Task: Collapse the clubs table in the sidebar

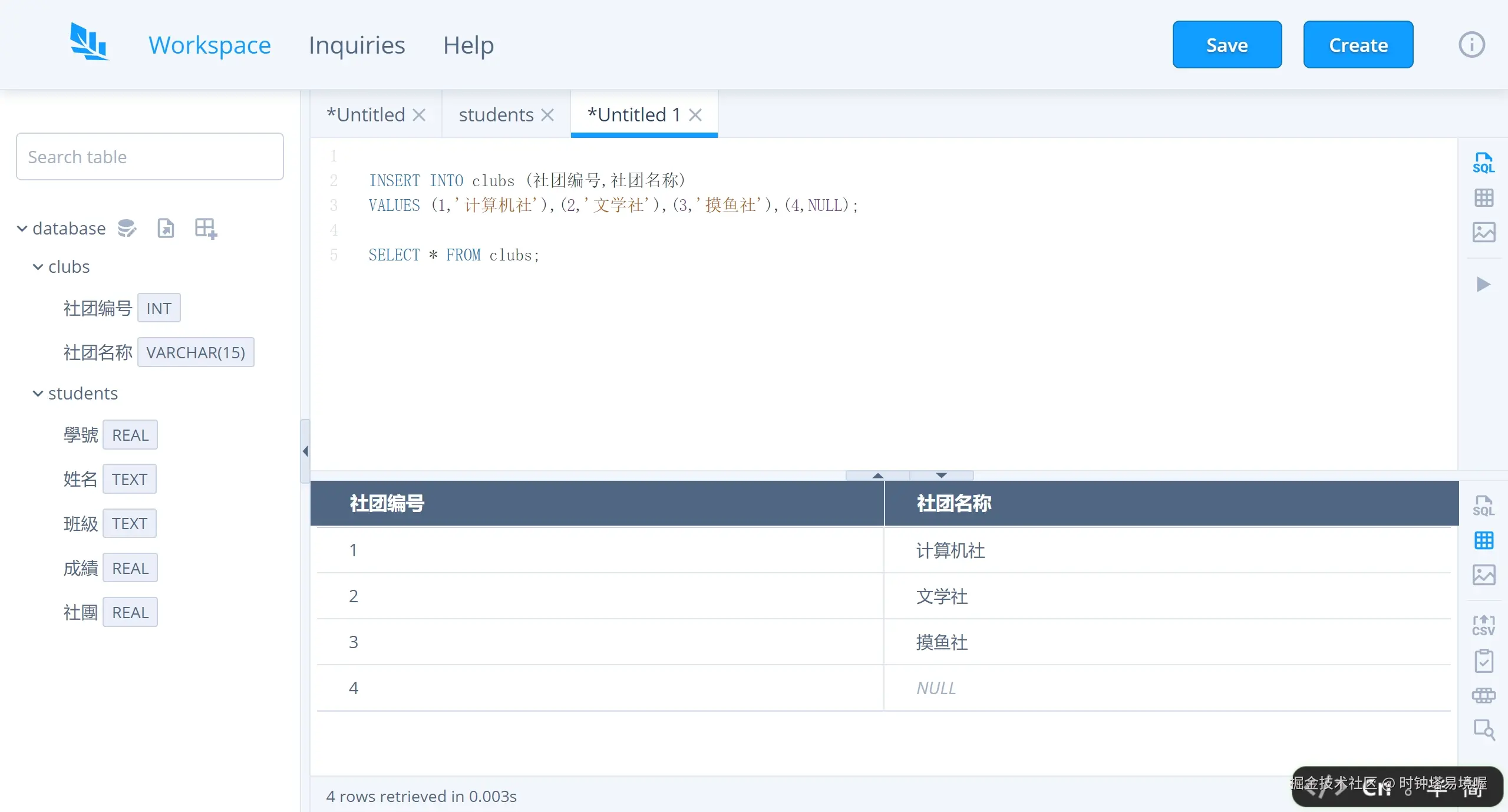Action: point(38,267)
